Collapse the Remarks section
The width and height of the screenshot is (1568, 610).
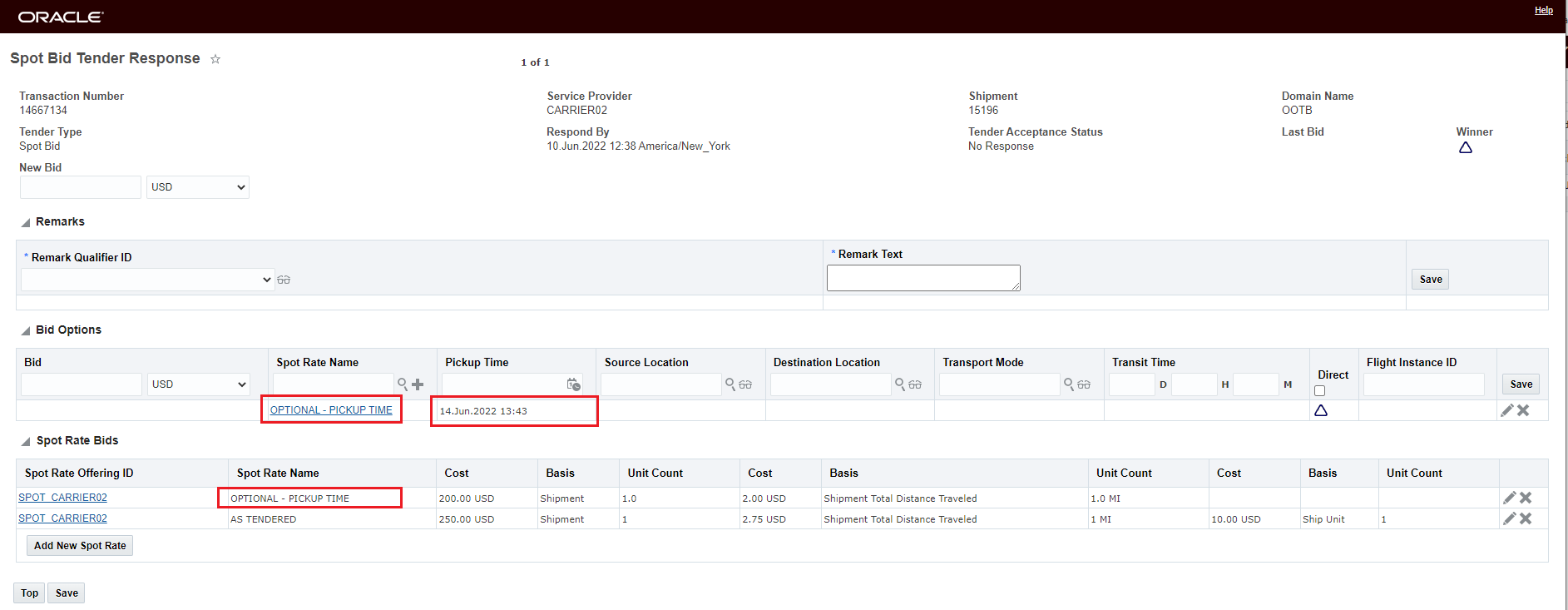[26, 222]
